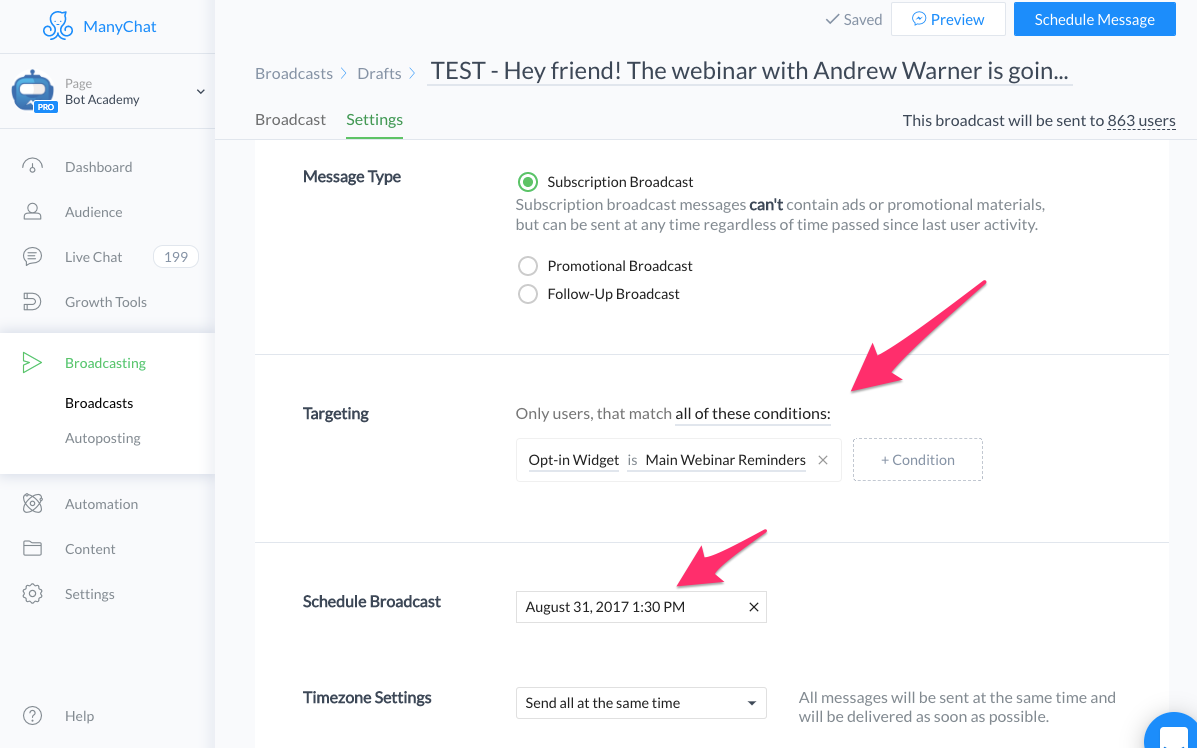The image size is (1197, 748).
Task: Open the Live Chat bubble icon
Action: coord(33,257)
